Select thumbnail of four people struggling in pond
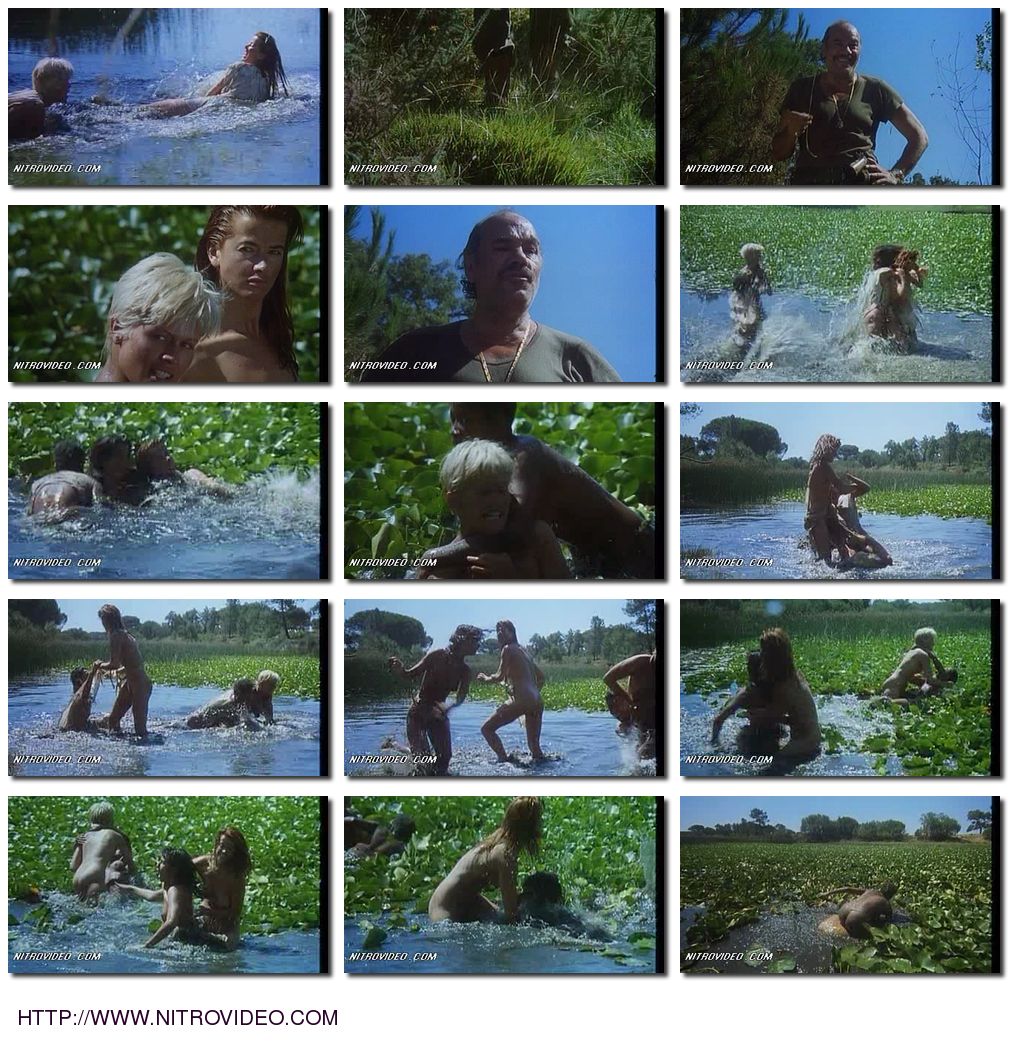The height and width of the screenshot is (1055, 1012). click(164, 688)
